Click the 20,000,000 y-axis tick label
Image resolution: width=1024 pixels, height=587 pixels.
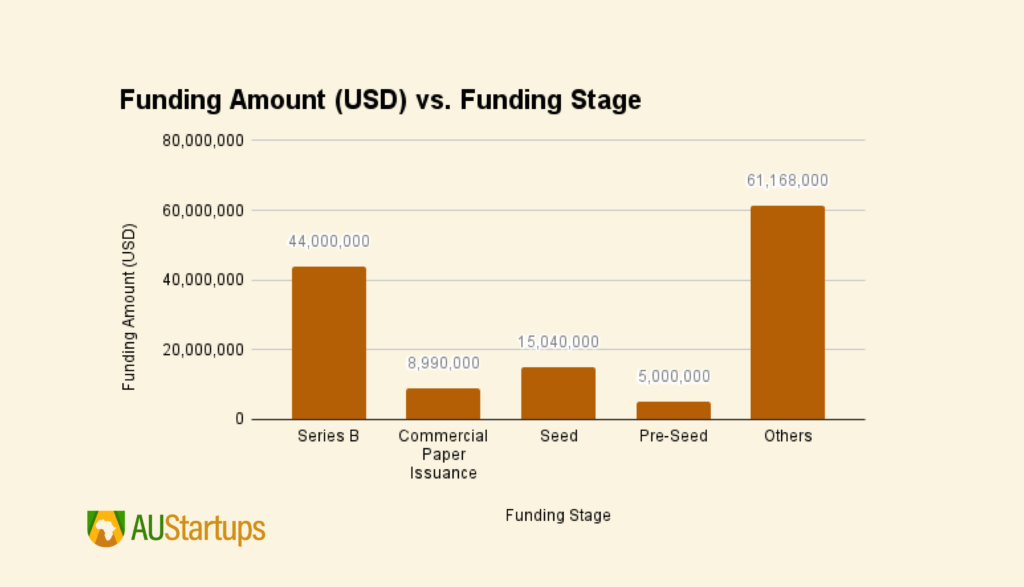tap(204, 350)
